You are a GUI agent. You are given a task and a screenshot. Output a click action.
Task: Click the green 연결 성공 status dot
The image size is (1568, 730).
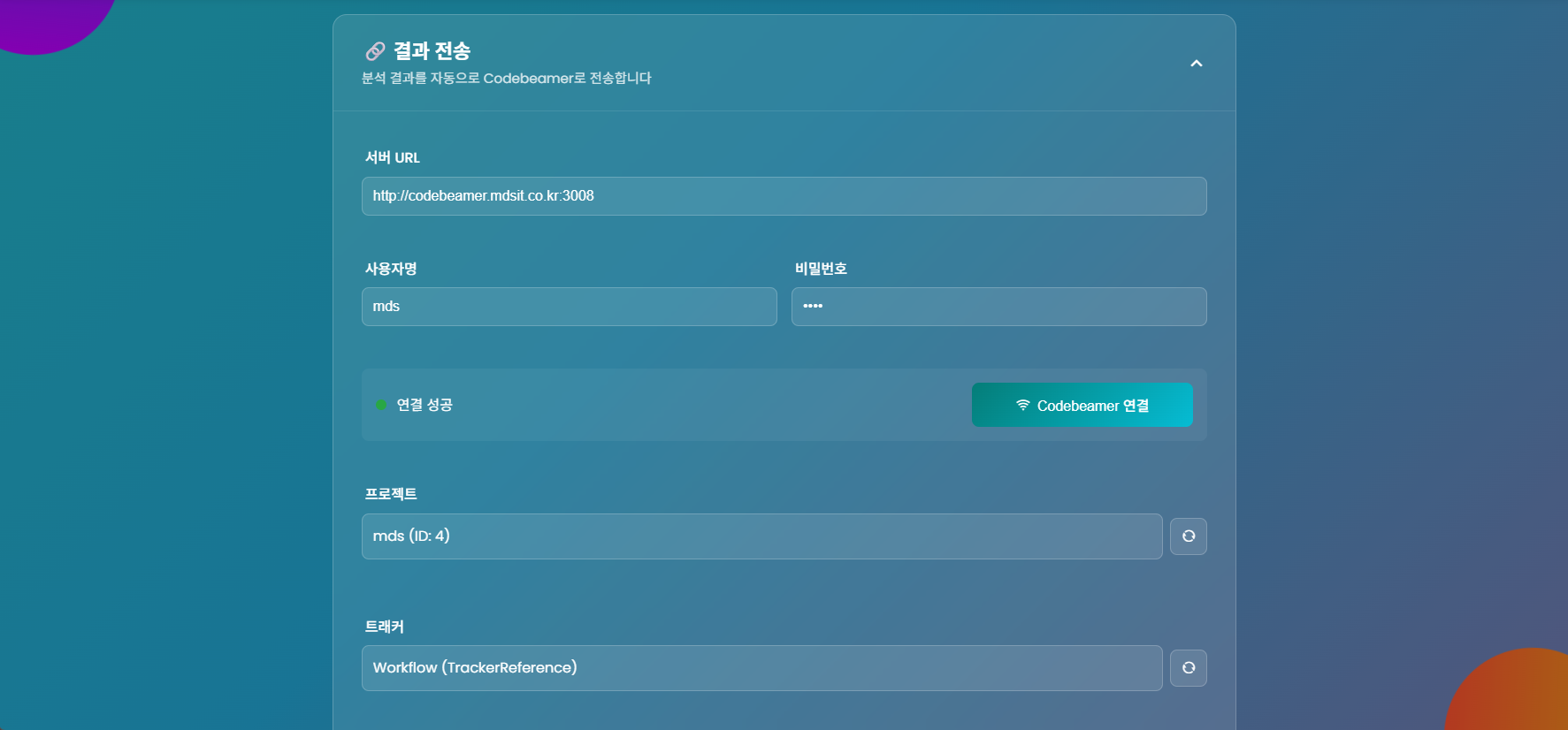[x=381, y=405]
